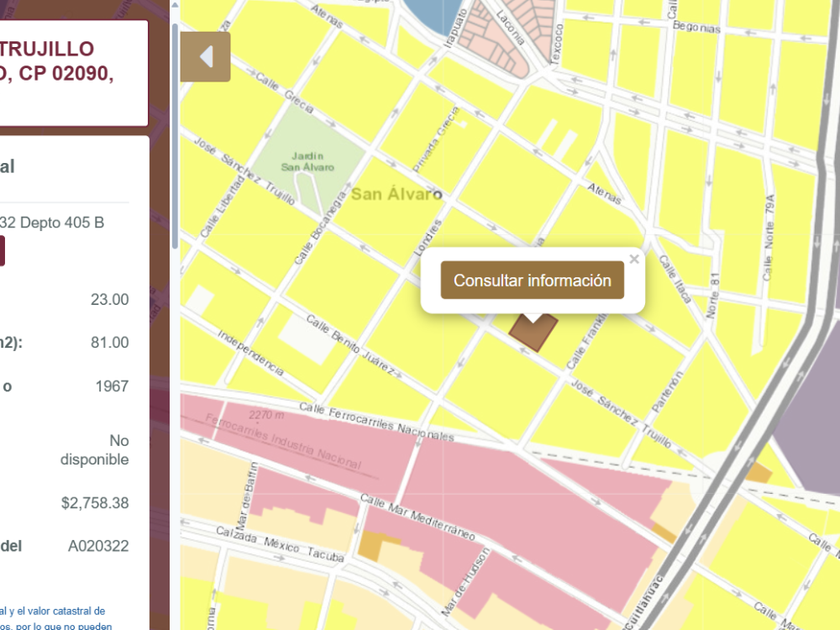This screenshot has width=840, height=630.
Task: Close the Consultar información popup
Action: [634, 260]
